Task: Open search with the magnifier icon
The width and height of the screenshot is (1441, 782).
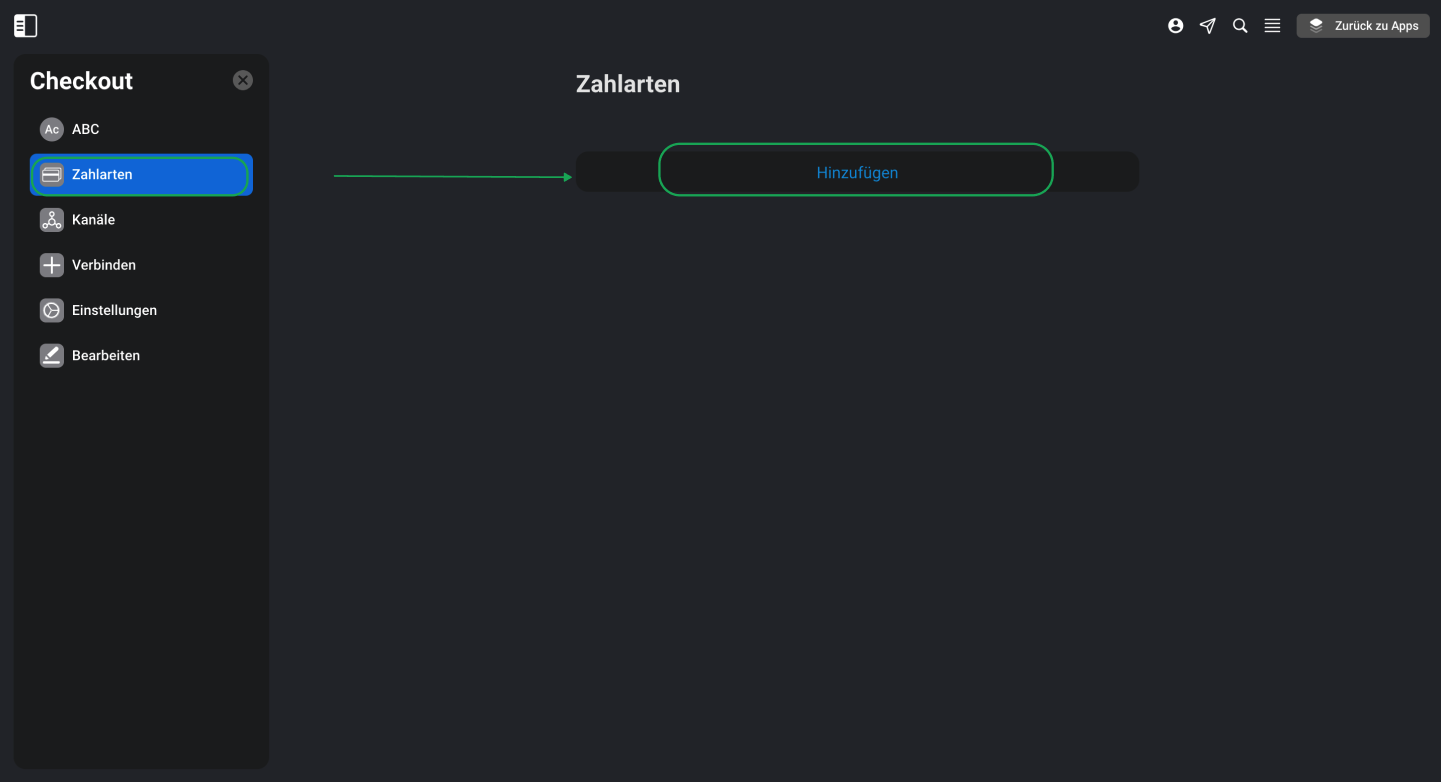Action: (x=1240, y=26)
